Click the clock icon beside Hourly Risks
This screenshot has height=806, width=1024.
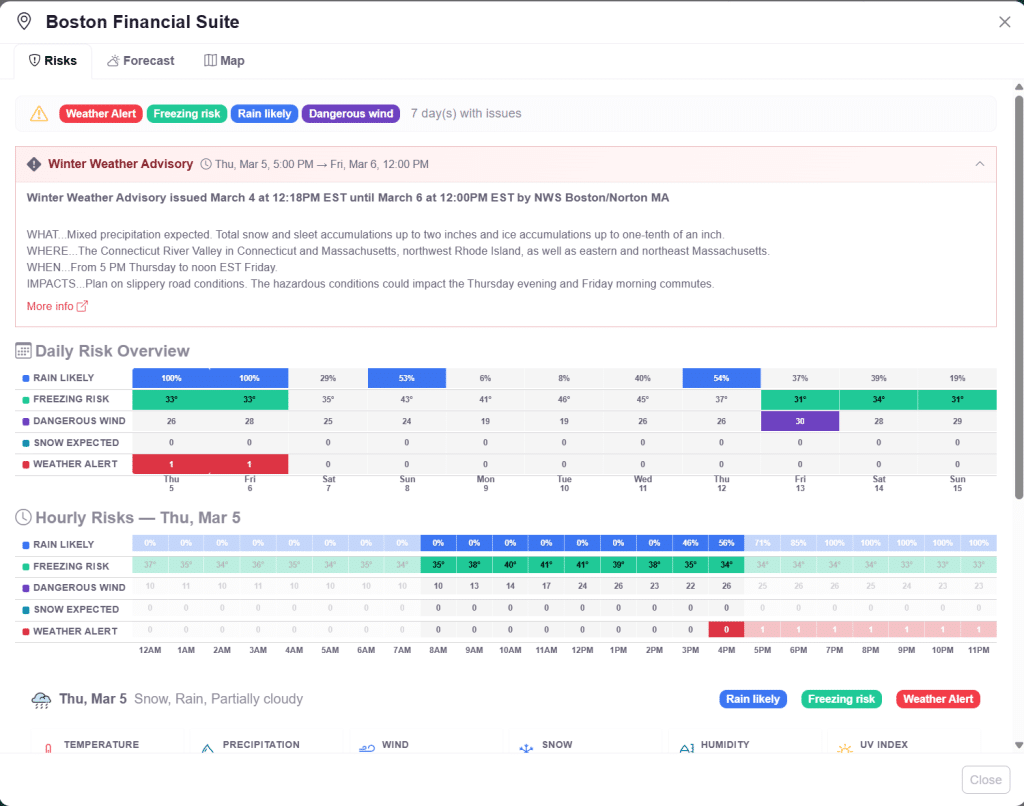click(x=23, y=518)
